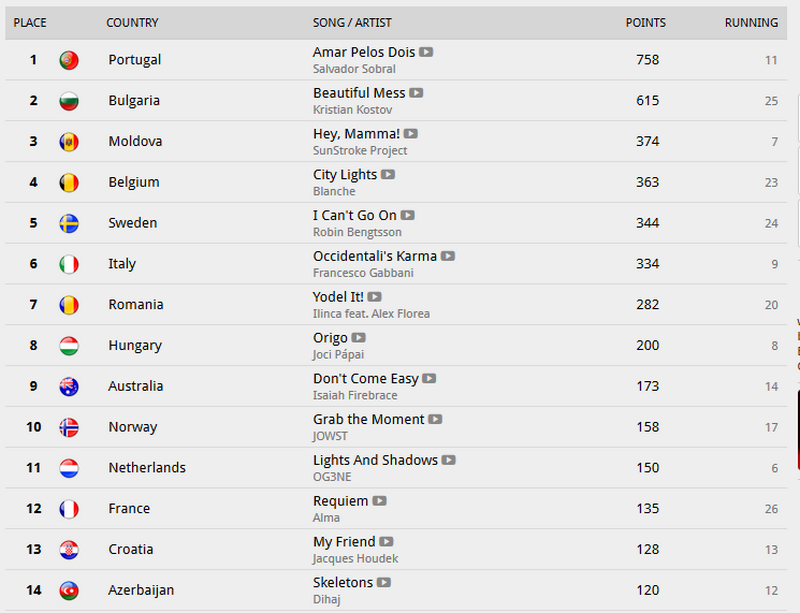The image size is (800, 613).
Task: Play video next to Requiem
Action: tap(379, 501)
